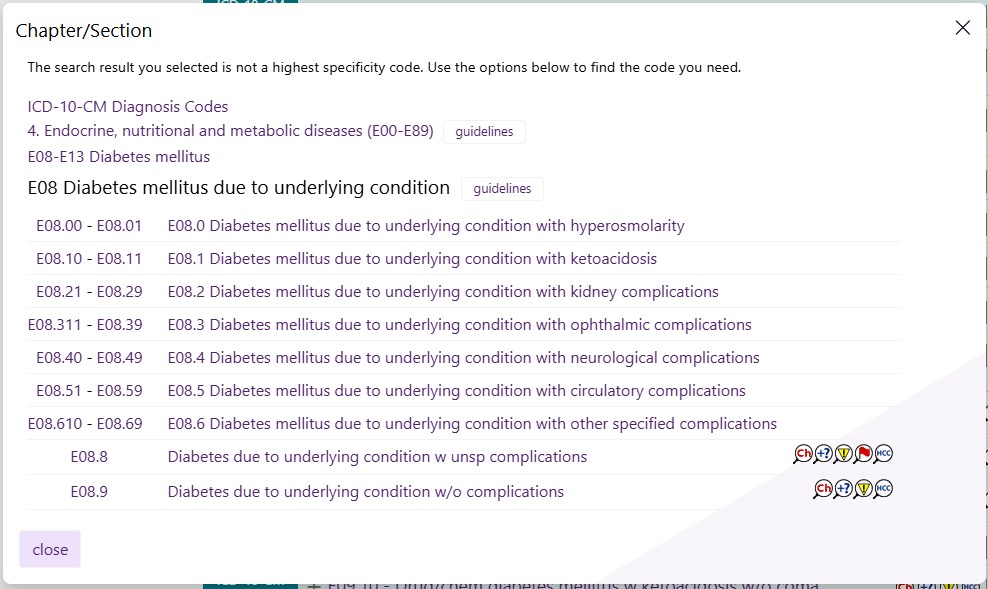Click the purple close button
Image resolution: width=988 pixels, height=589 pixels.
[50, 549]
